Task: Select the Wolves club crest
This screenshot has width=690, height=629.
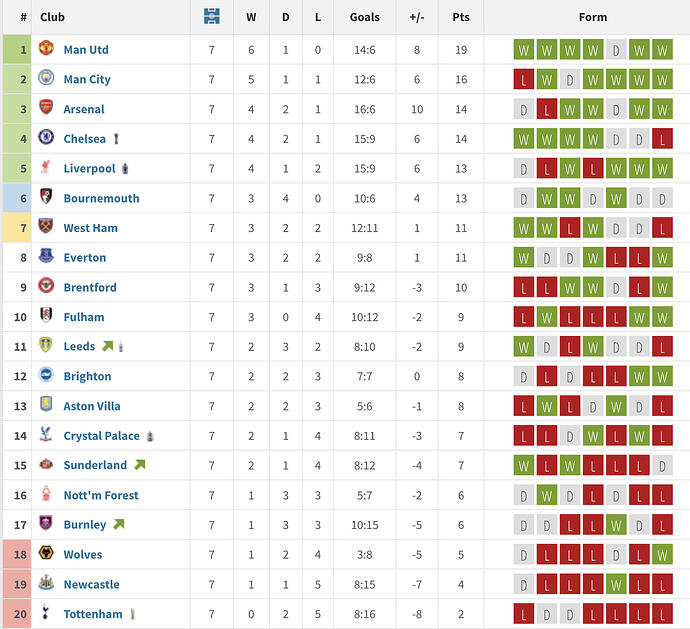Action: [x=46, y=554]
